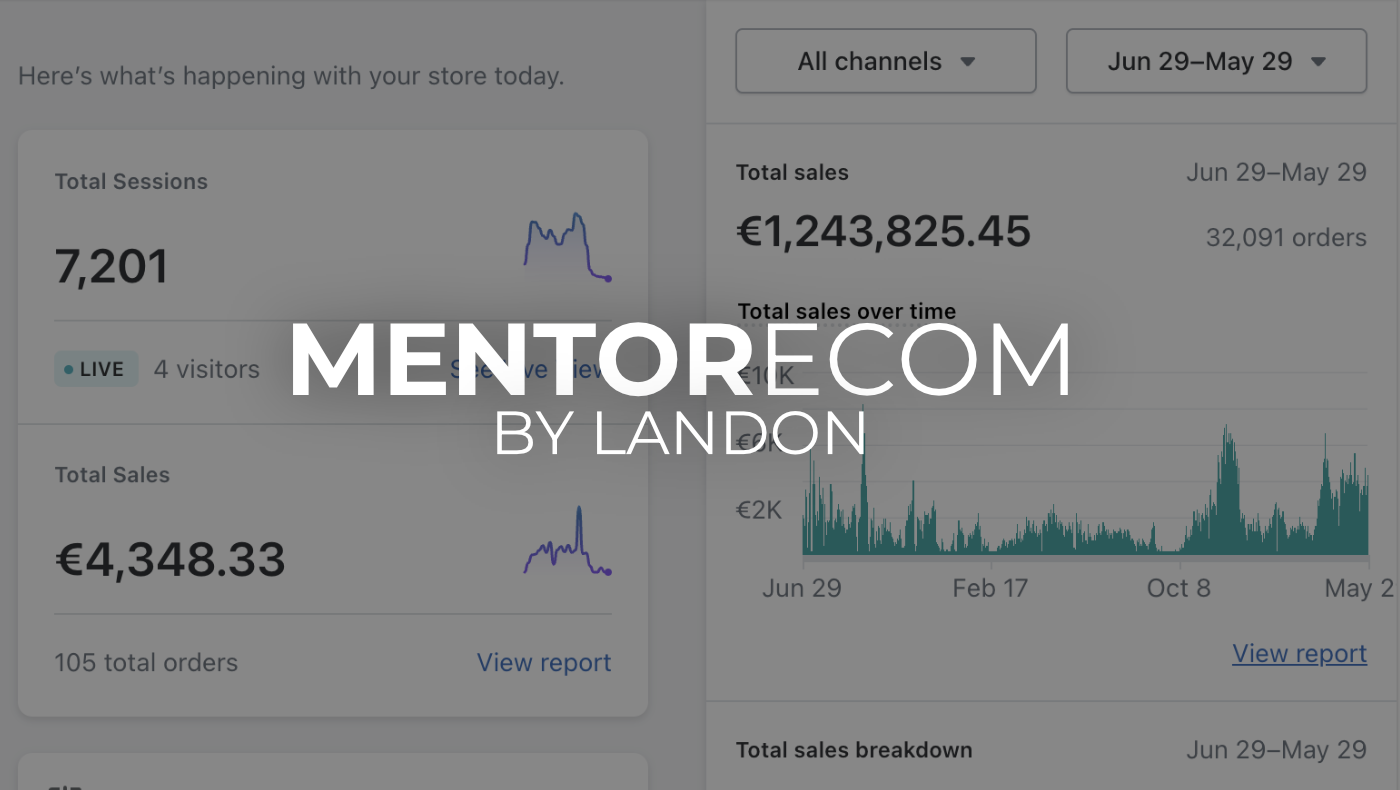Select the €1,243,825.45 total sales figure
The image size is (1400, 790).
coord(883,232)
